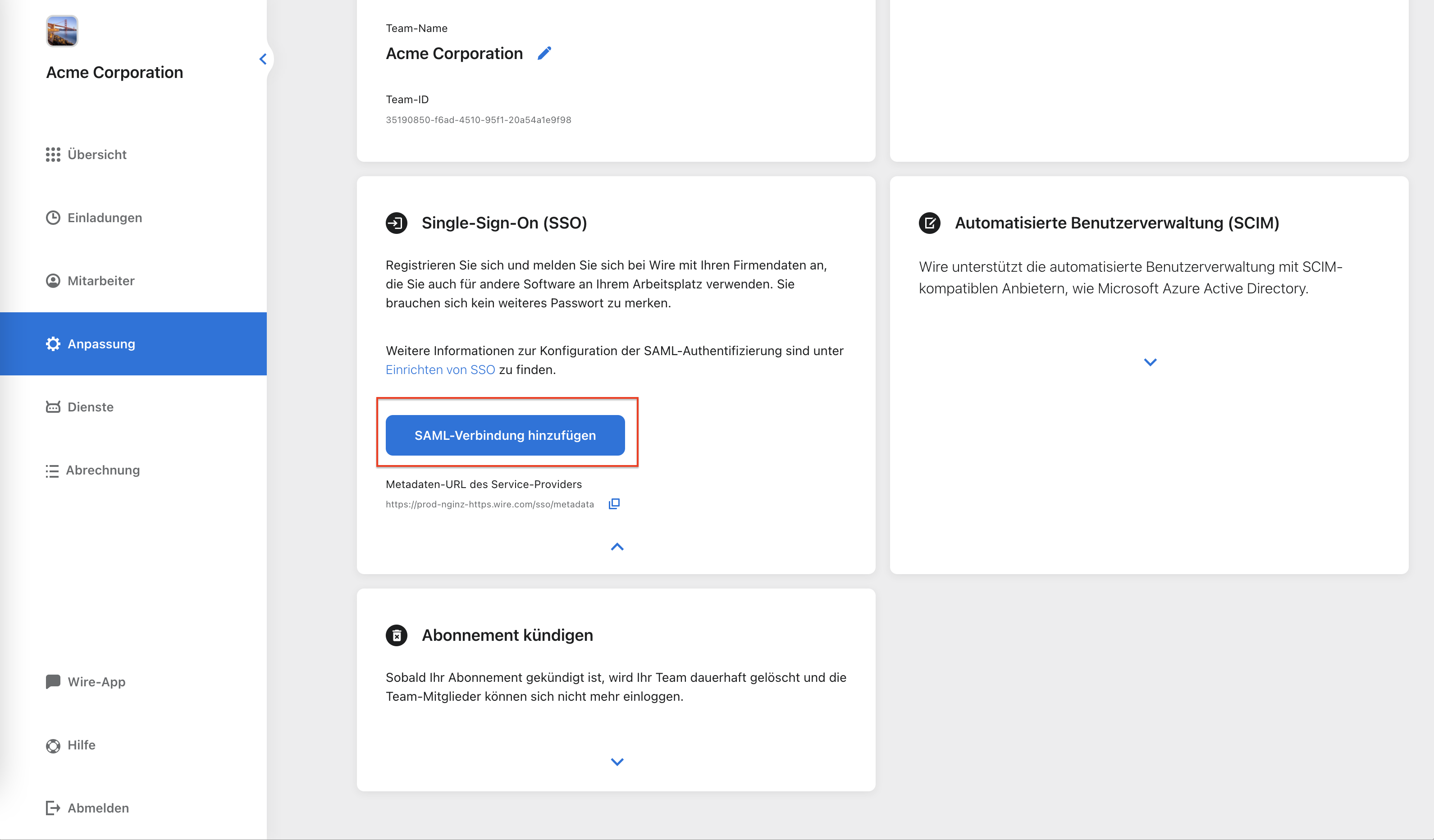Screen dimensions: 1434x840
Task: Click the metadata URL text
Action: (x=490, y=504)
